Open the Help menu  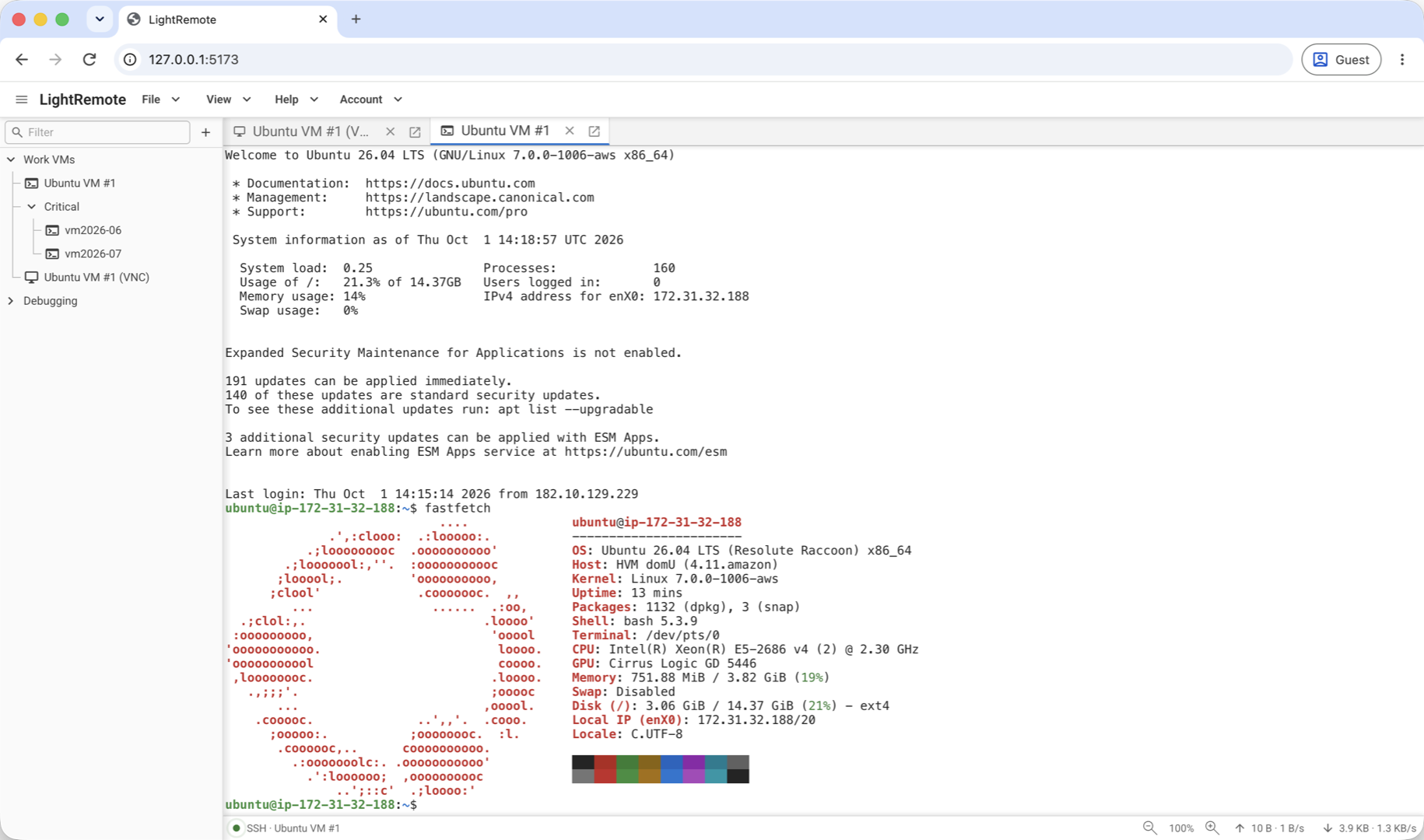(x=296, y=100)
